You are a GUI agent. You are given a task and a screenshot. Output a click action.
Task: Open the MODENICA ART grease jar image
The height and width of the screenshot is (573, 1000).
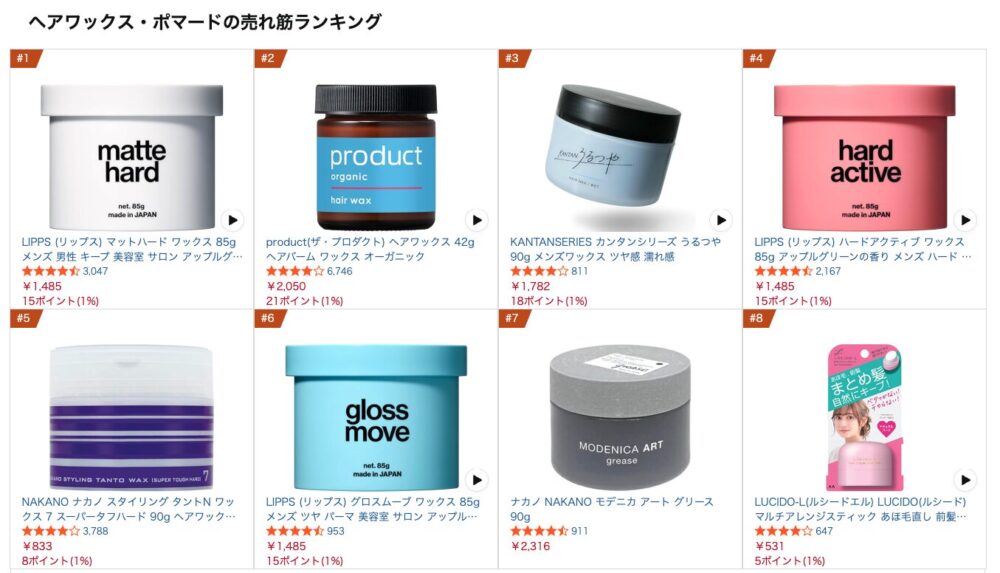[x=621, y=417]
